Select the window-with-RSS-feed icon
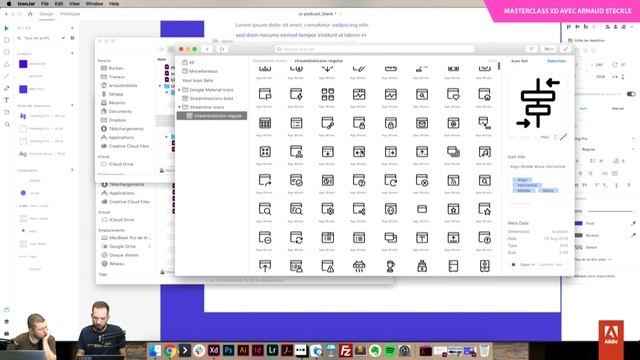 coord(453,180)
